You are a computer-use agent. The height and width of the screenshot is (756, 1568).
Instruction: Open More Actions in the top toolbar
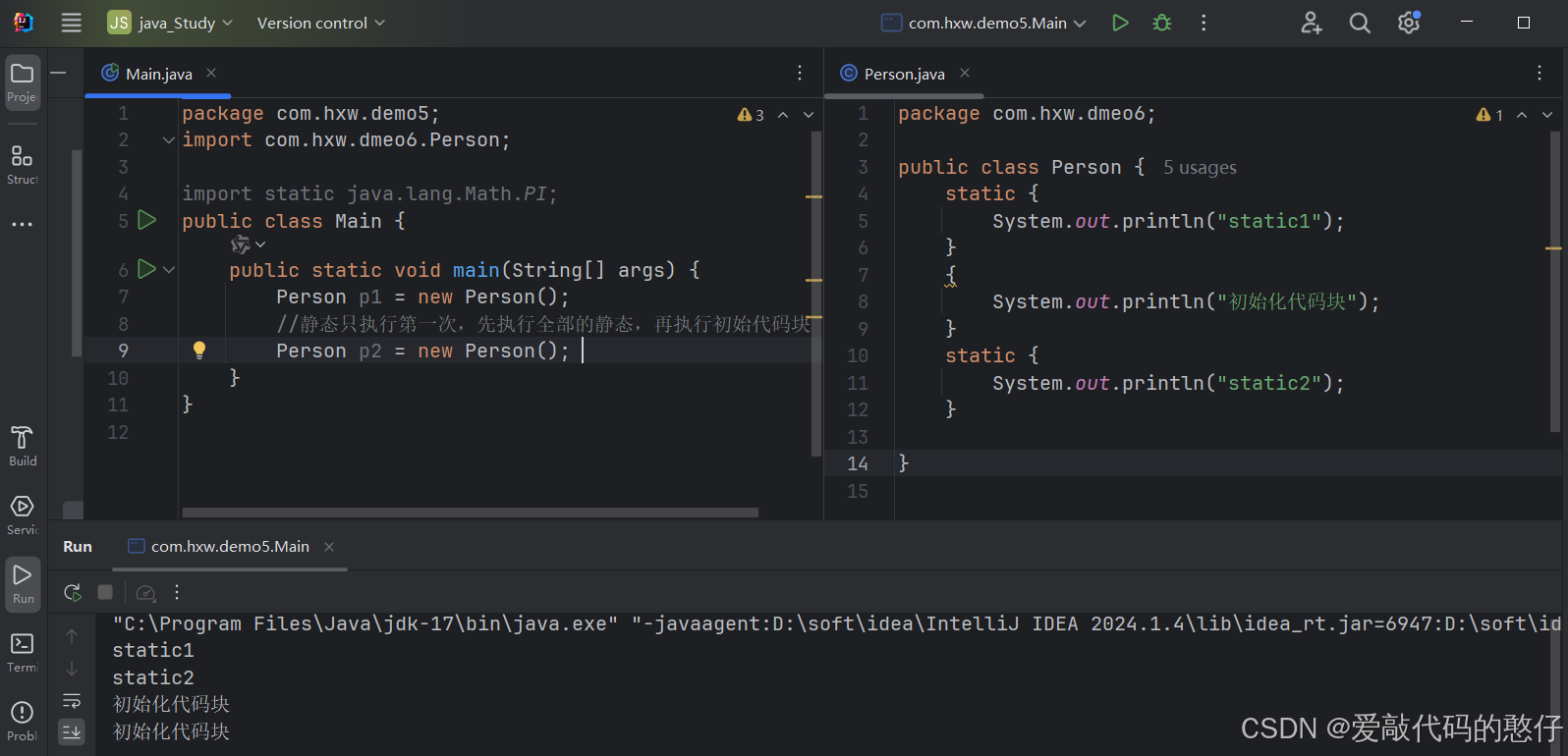point(1204,23)
